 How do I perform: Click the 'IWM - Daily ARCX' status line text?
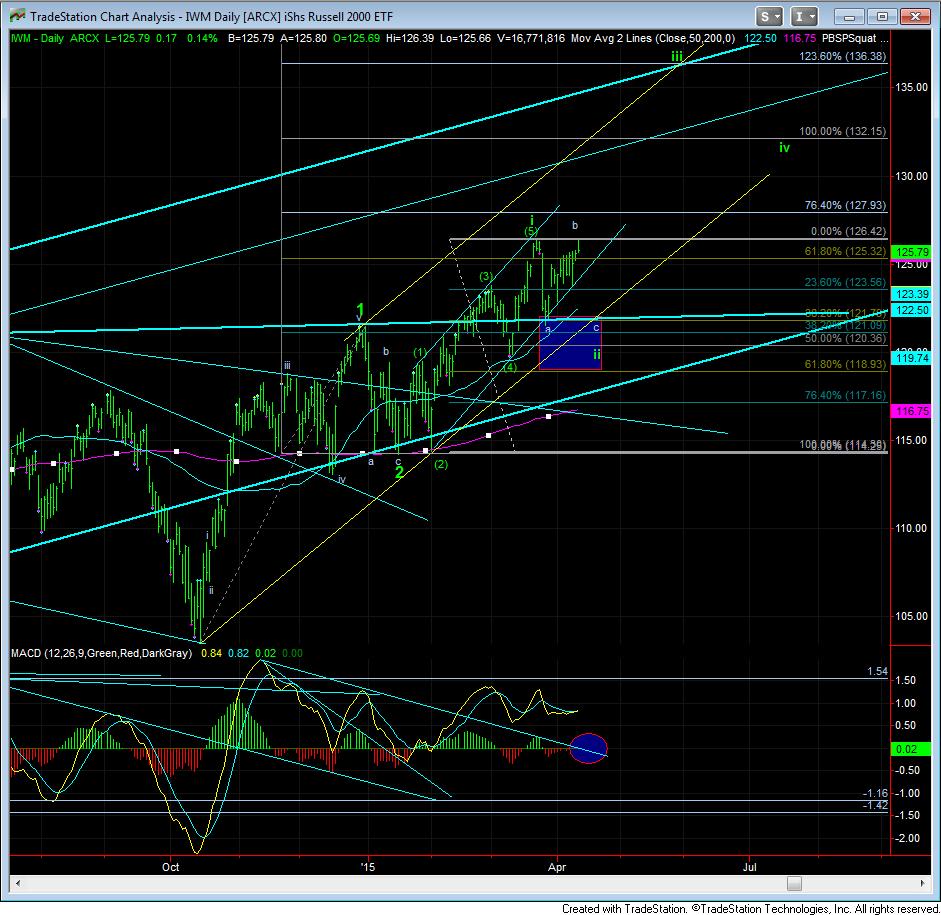[55, 38]
